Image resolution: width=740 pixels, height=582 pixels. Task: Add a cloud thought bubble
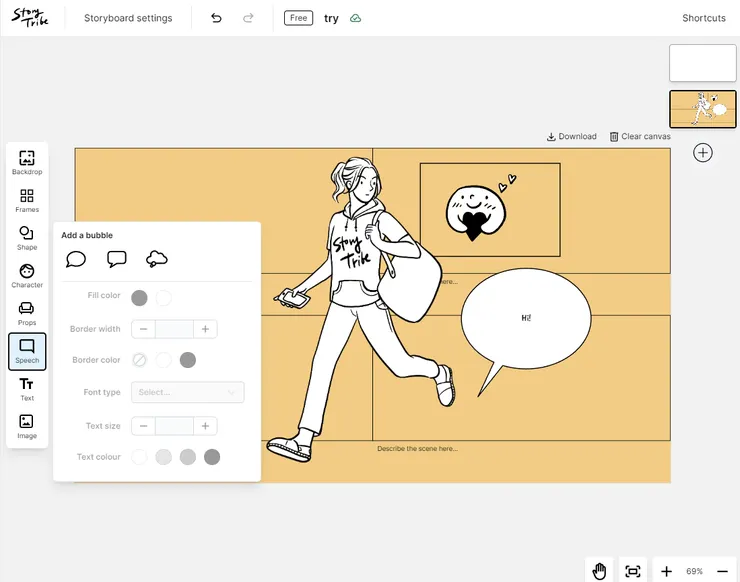tap(156, 260)
